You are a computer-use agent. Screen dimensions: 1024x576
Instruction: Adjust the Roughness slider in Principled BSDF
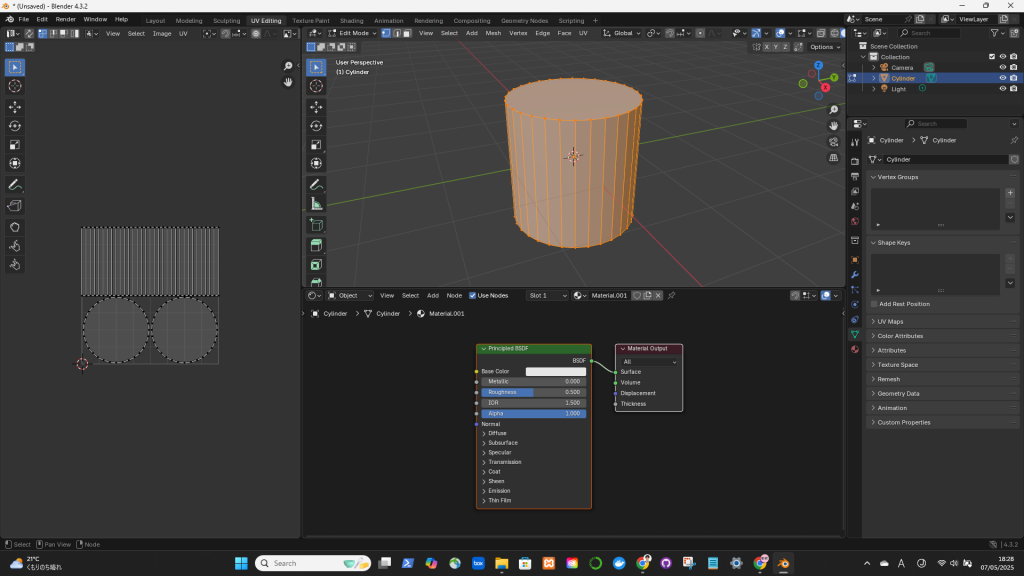click(533, 392)
